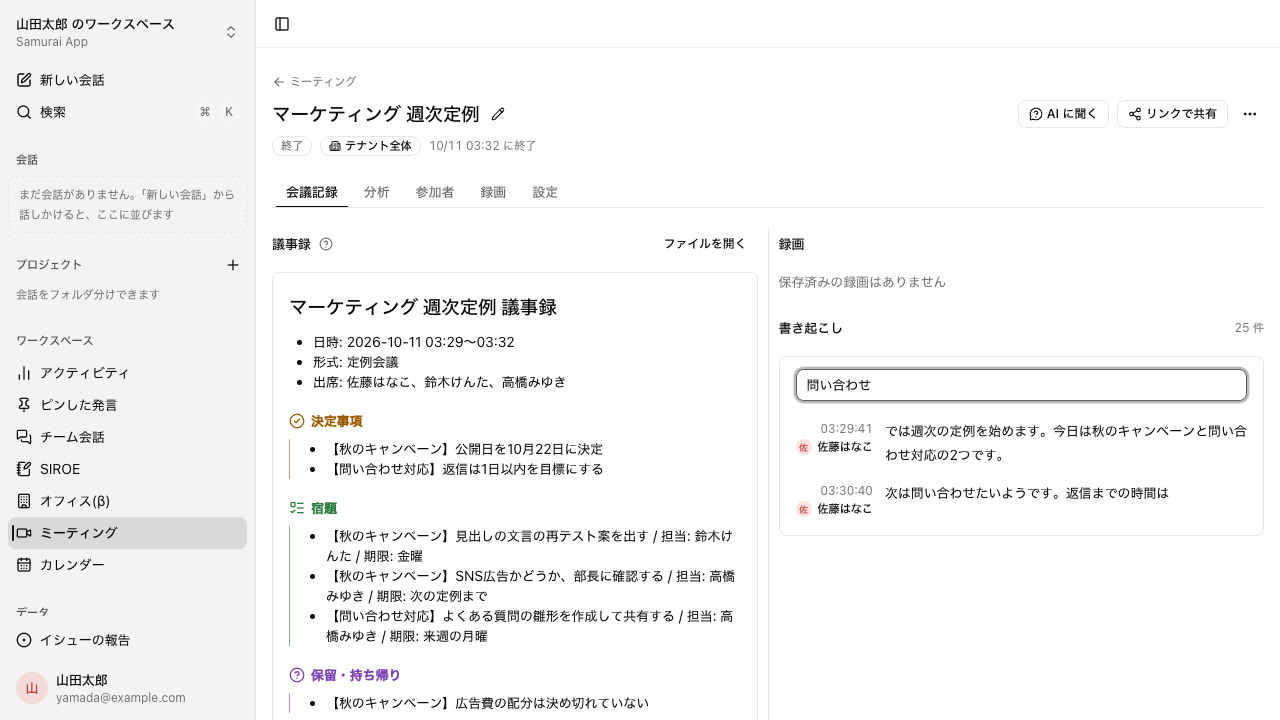
Task: Click the help icon beside 議事録
Action: (326, 244)
